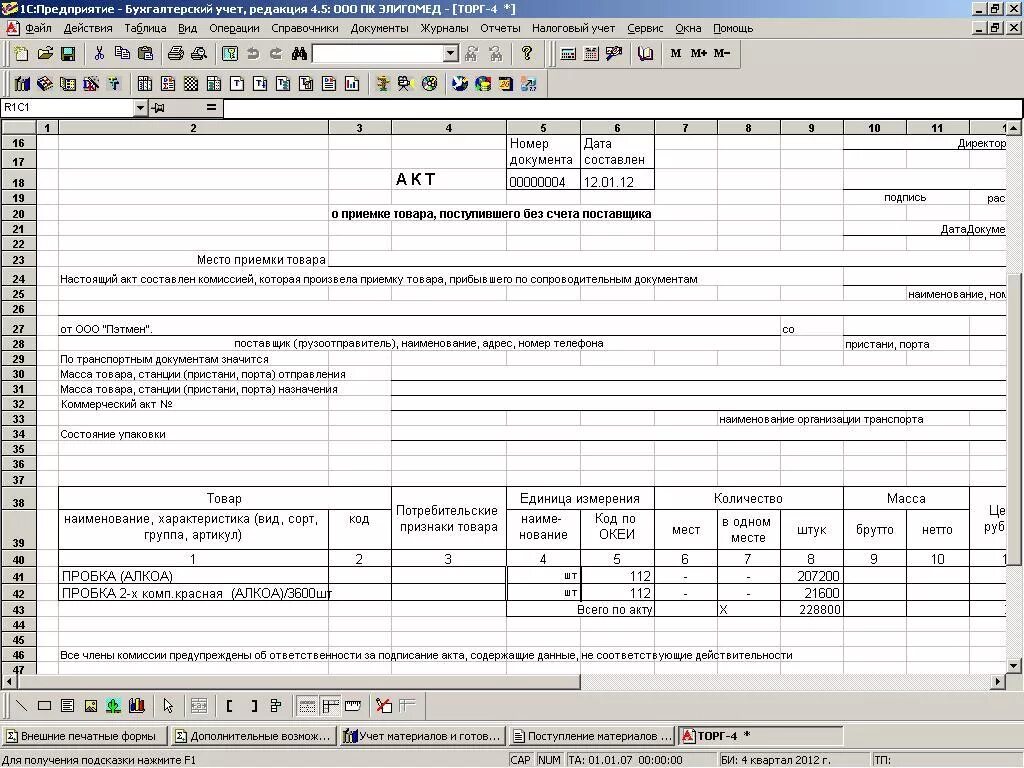Open the search text dropdown arrow

pyautogui.click(x=451, y=54)
